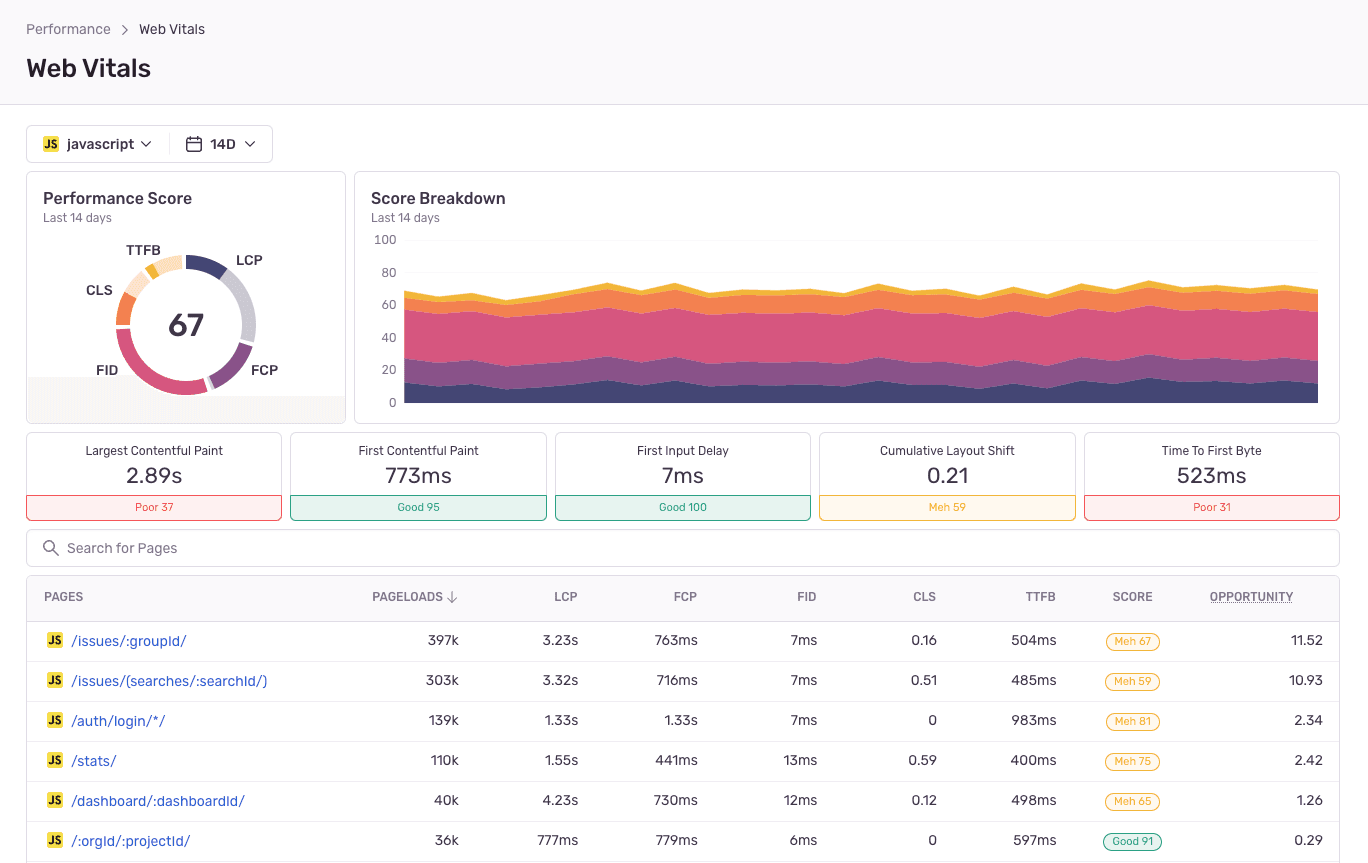Click the Meh 59 score badge in the table
The height and width of the screenshot is (863, 1368).
pyautogui.click(x=1132, y=681)
